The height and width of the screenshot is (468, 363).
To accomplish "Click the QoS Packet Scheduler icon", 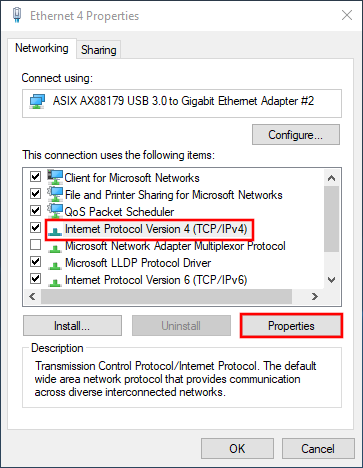I will [x=55, y=211].
